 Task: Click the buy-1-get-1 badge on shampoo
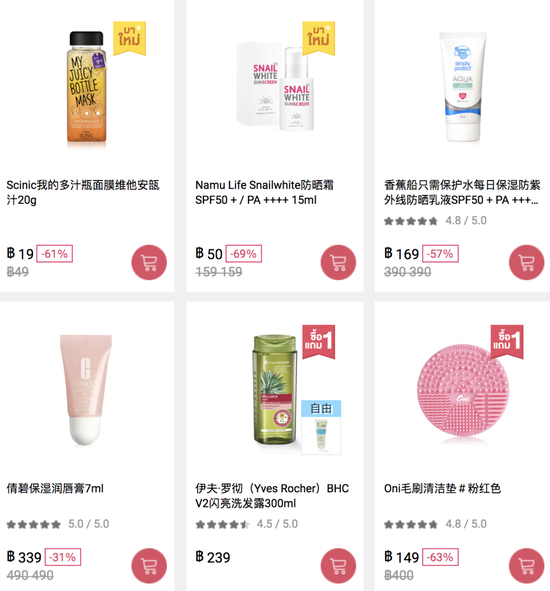coord(319,341)
